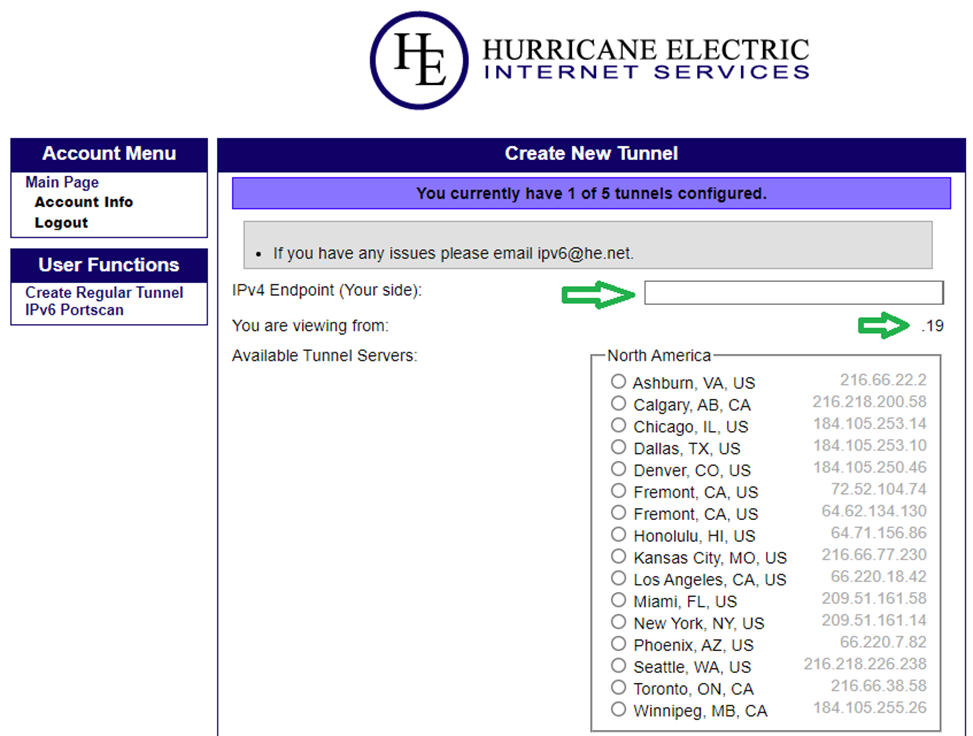
Task: Click the ipv6@he.net email notice text
Action: tap(453, 253)
